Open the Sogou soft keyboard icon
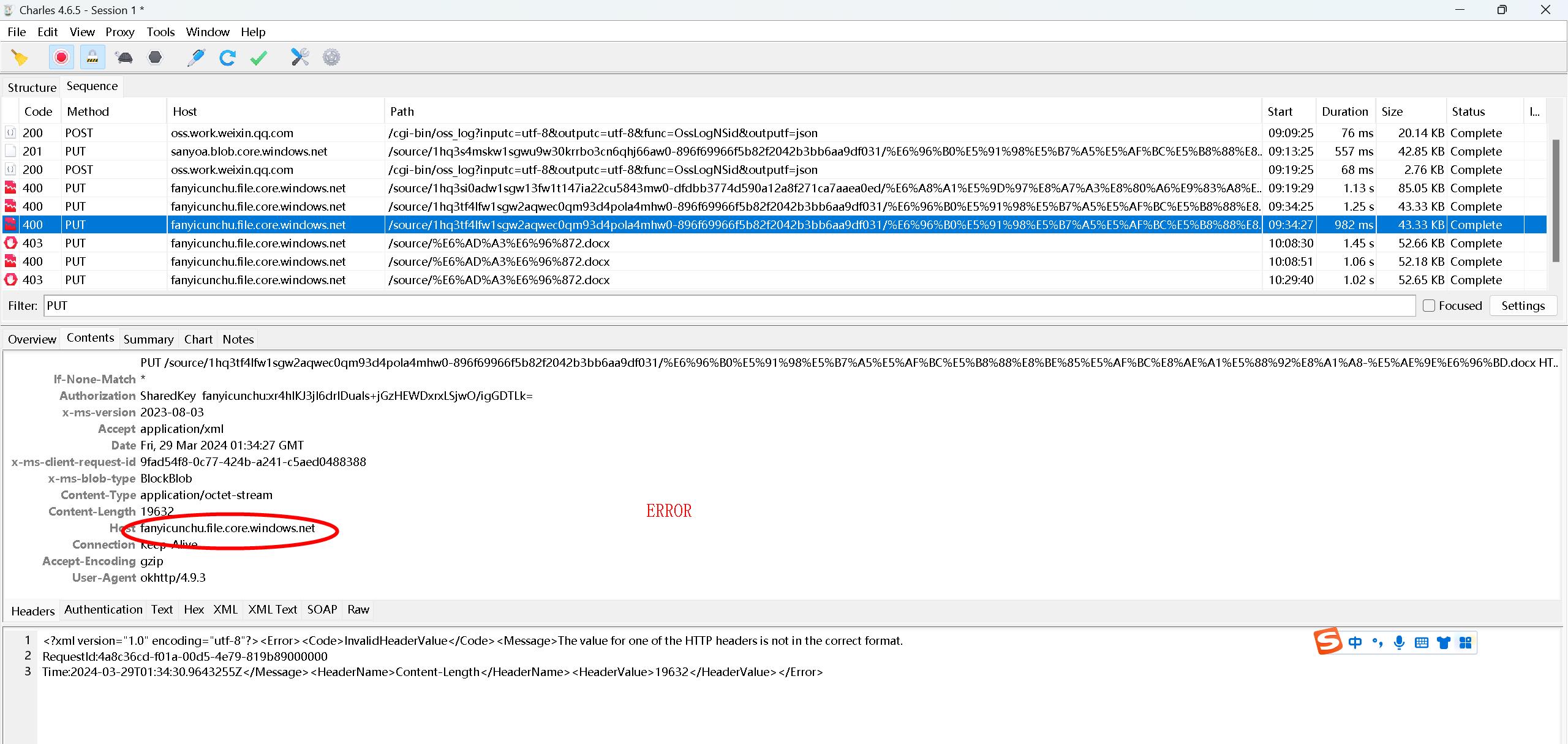The width and height of the screenshot is (1568, 744). point(1422,642)
